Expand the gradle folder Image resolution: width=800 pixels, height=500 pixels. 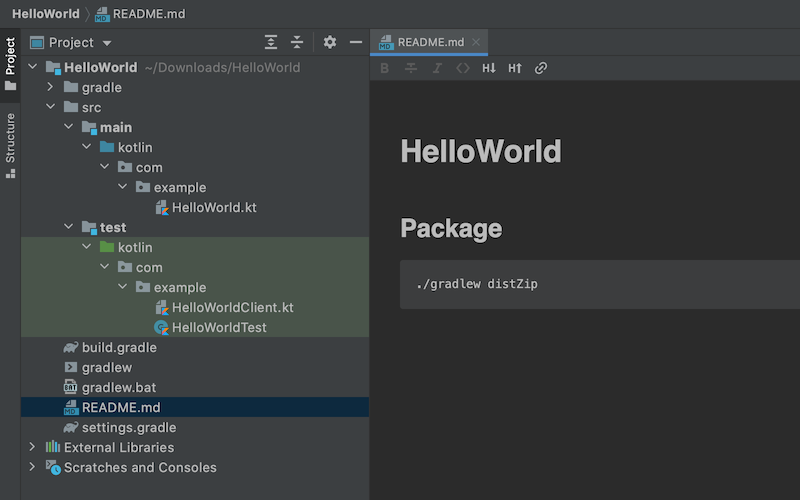(x=51, y=87)
